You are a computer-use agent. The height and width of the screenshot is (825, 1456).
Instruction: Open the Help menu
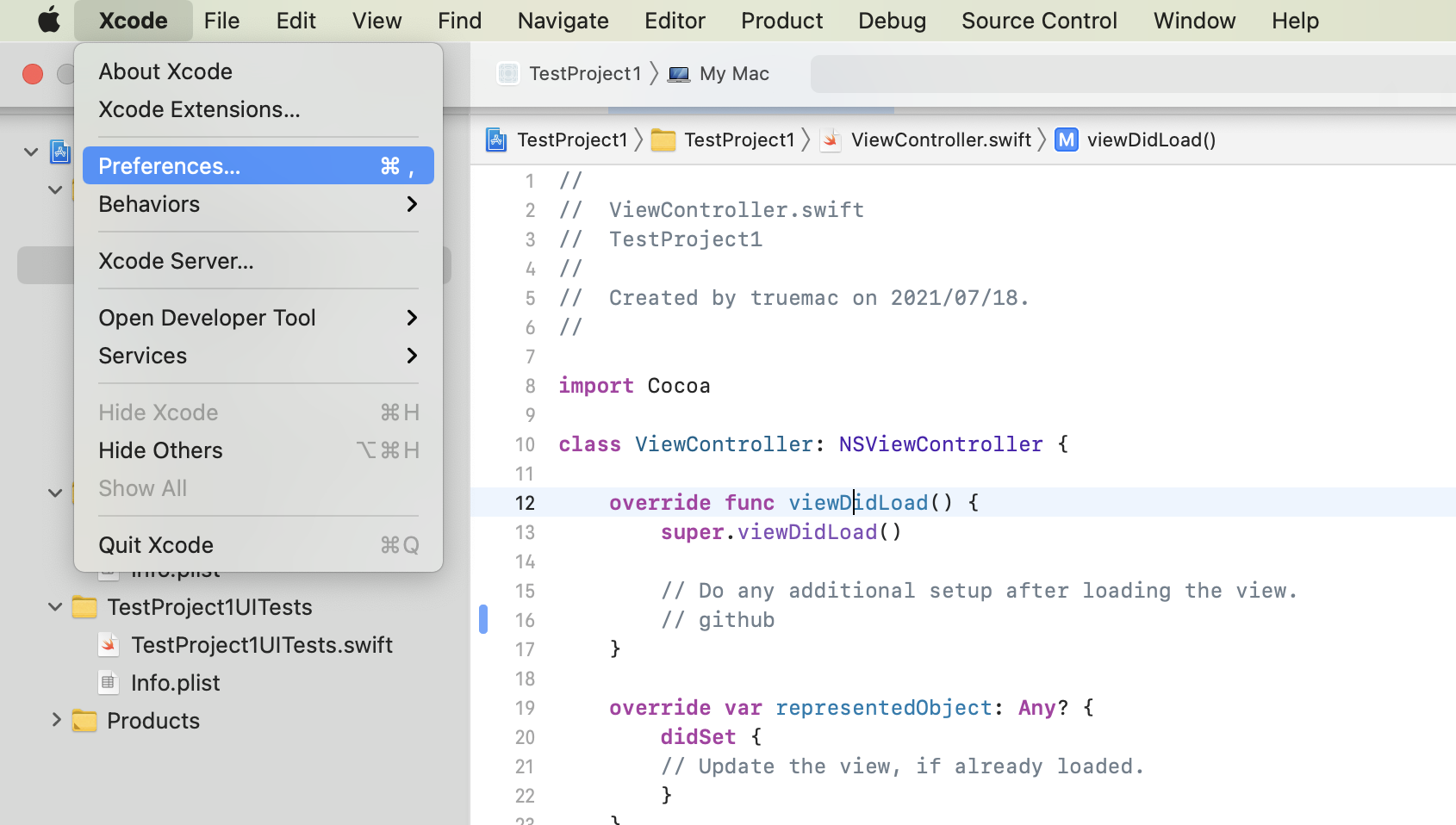coord(1296,21)
